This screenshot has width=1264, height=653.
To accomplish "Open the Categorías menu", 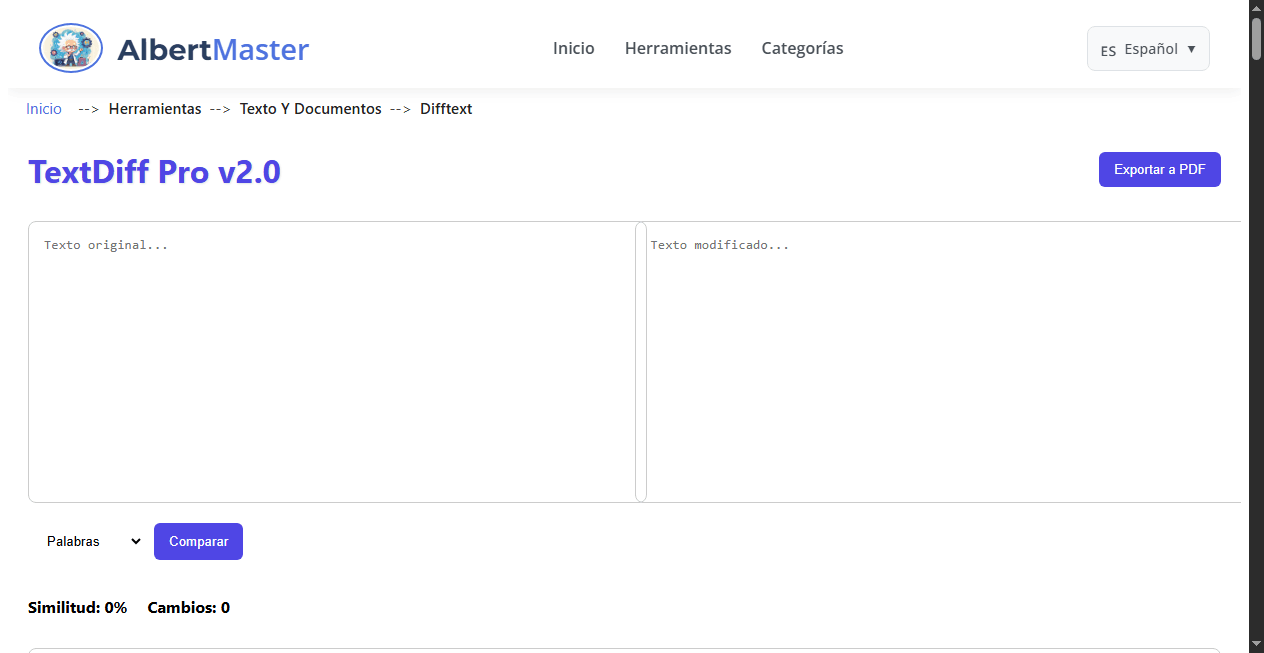I will 802,48.
